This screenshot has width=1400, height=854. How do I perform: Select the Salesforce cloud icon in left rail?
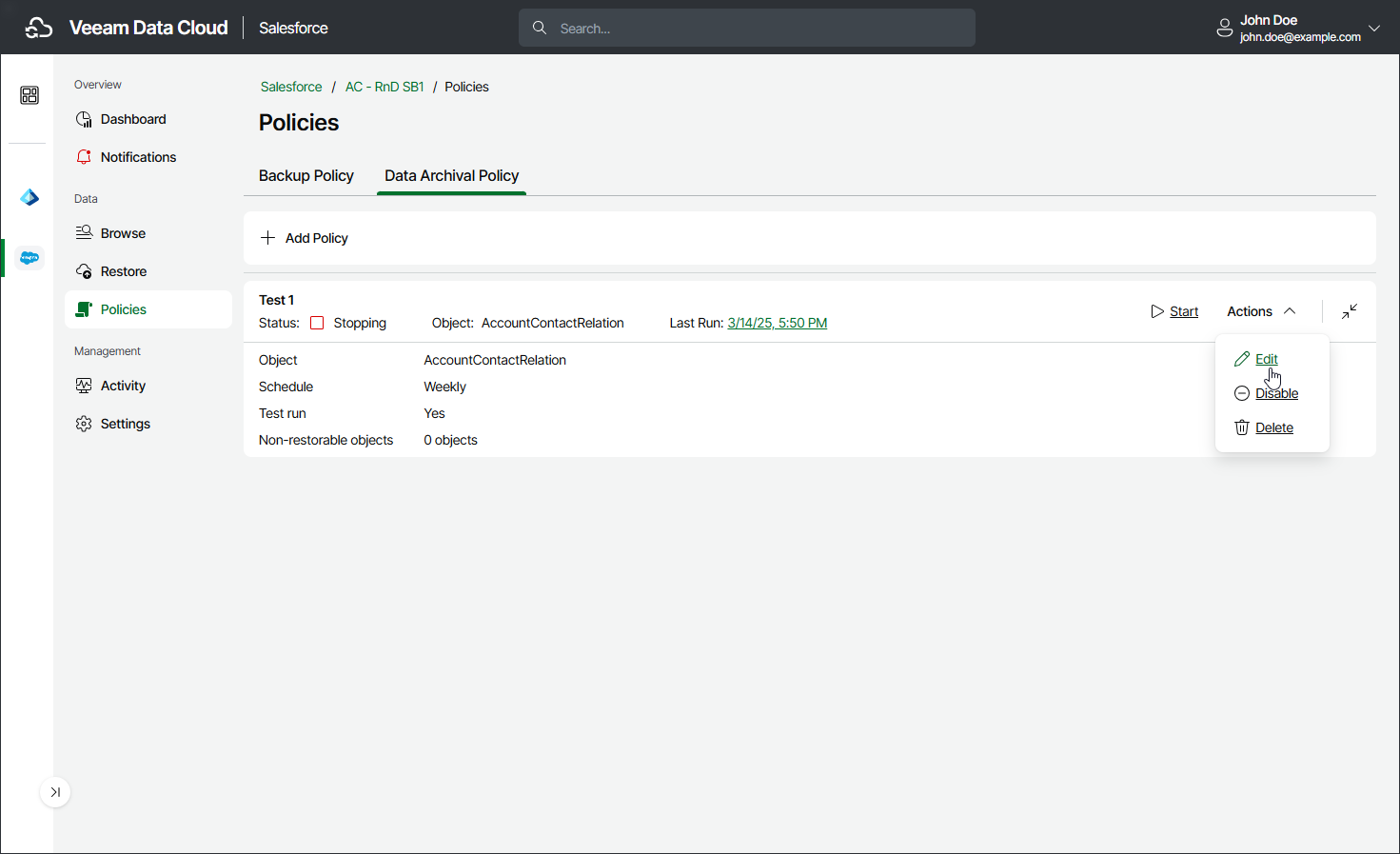click(30, 258)
